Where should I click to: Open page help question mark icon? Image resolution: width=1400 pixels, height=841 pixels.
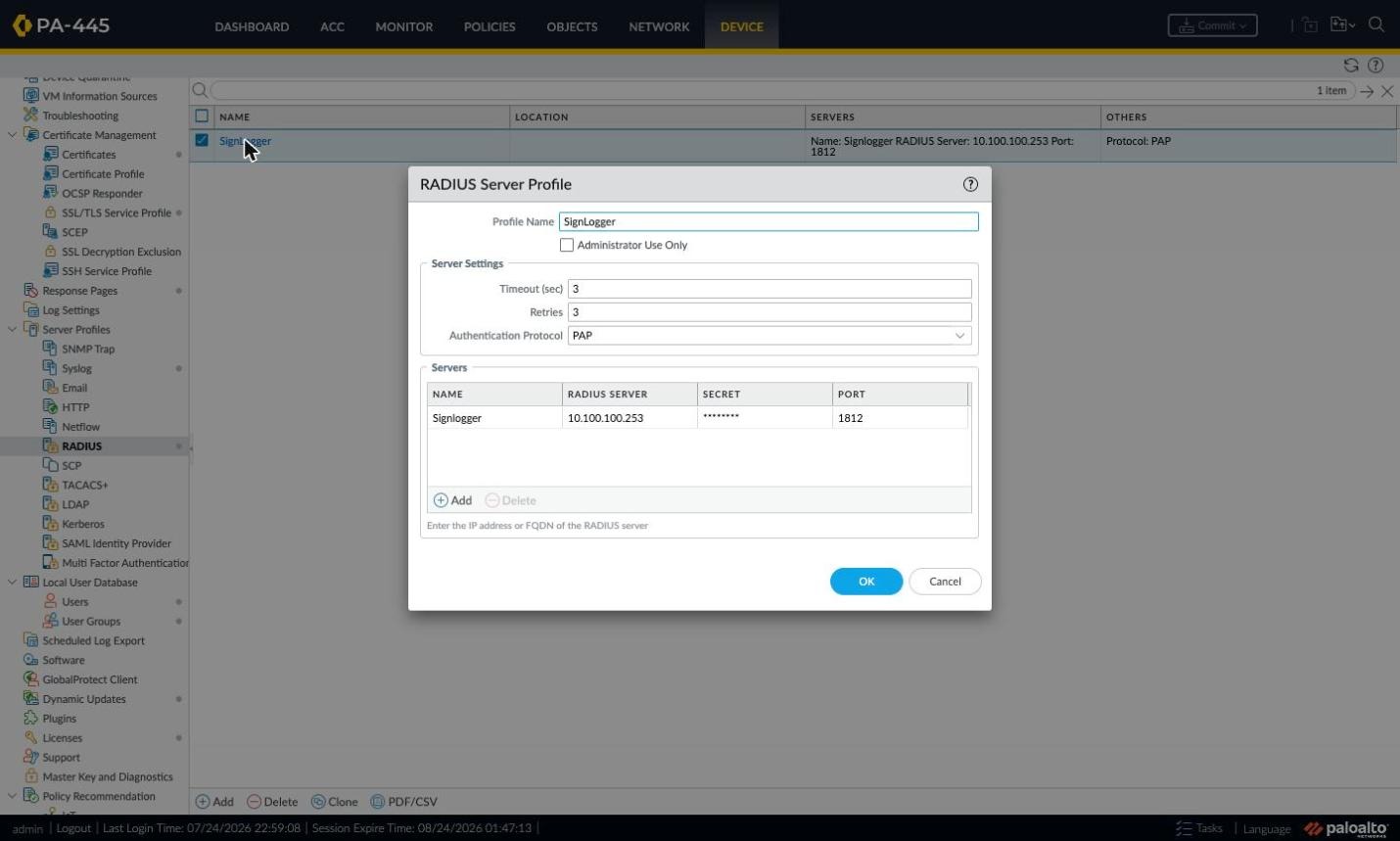pyautogui.click(x=1376, y=65)
